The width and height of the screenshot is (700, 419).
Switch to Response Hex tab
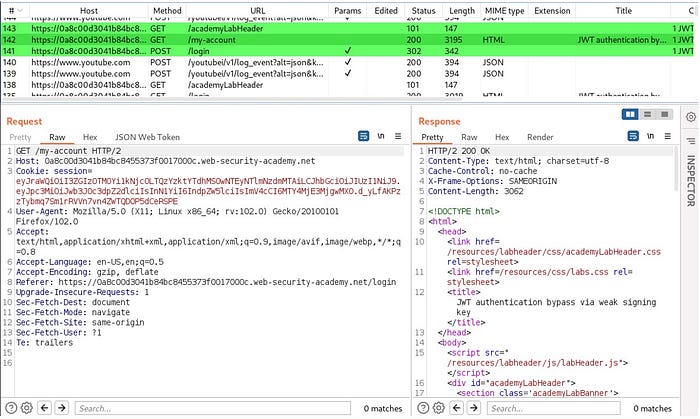502,137
